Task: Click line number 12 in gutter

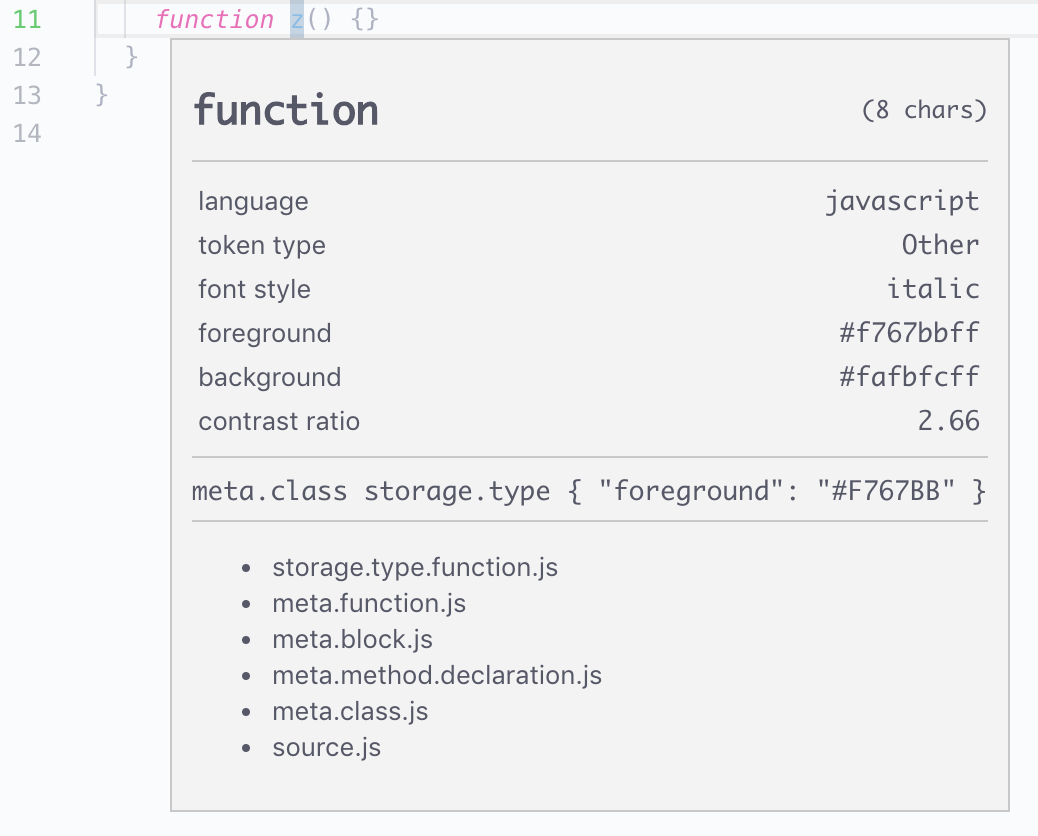Action: click(x=27, y=58)
